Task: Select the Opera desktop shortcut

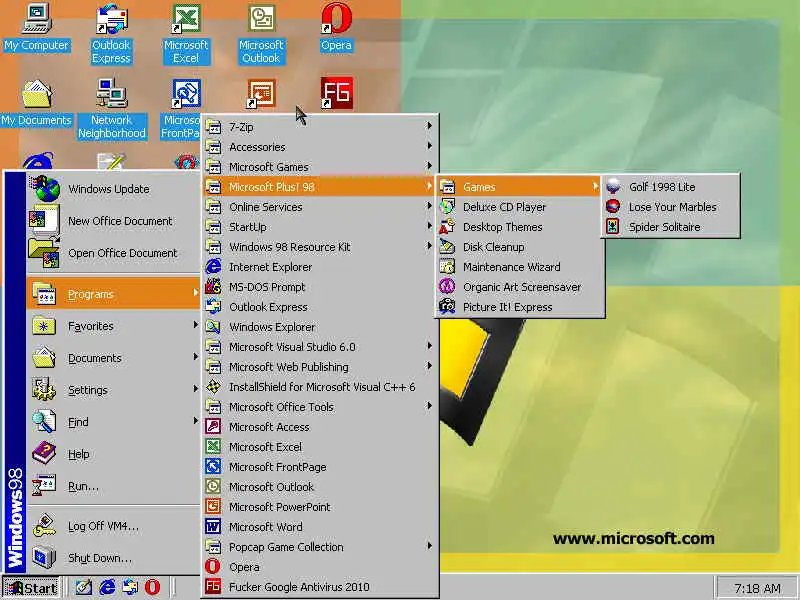Action: pos(336,28)
